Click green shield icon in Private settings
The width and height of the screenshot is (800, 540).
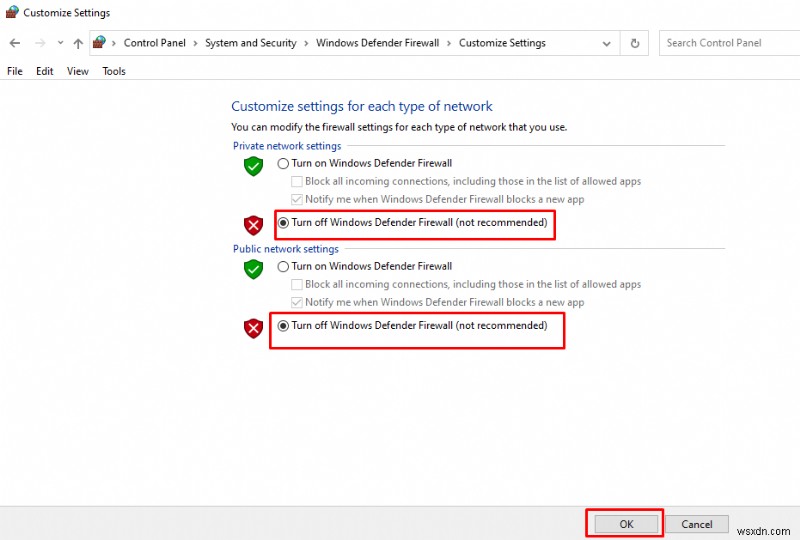click(x=253, y=166)
